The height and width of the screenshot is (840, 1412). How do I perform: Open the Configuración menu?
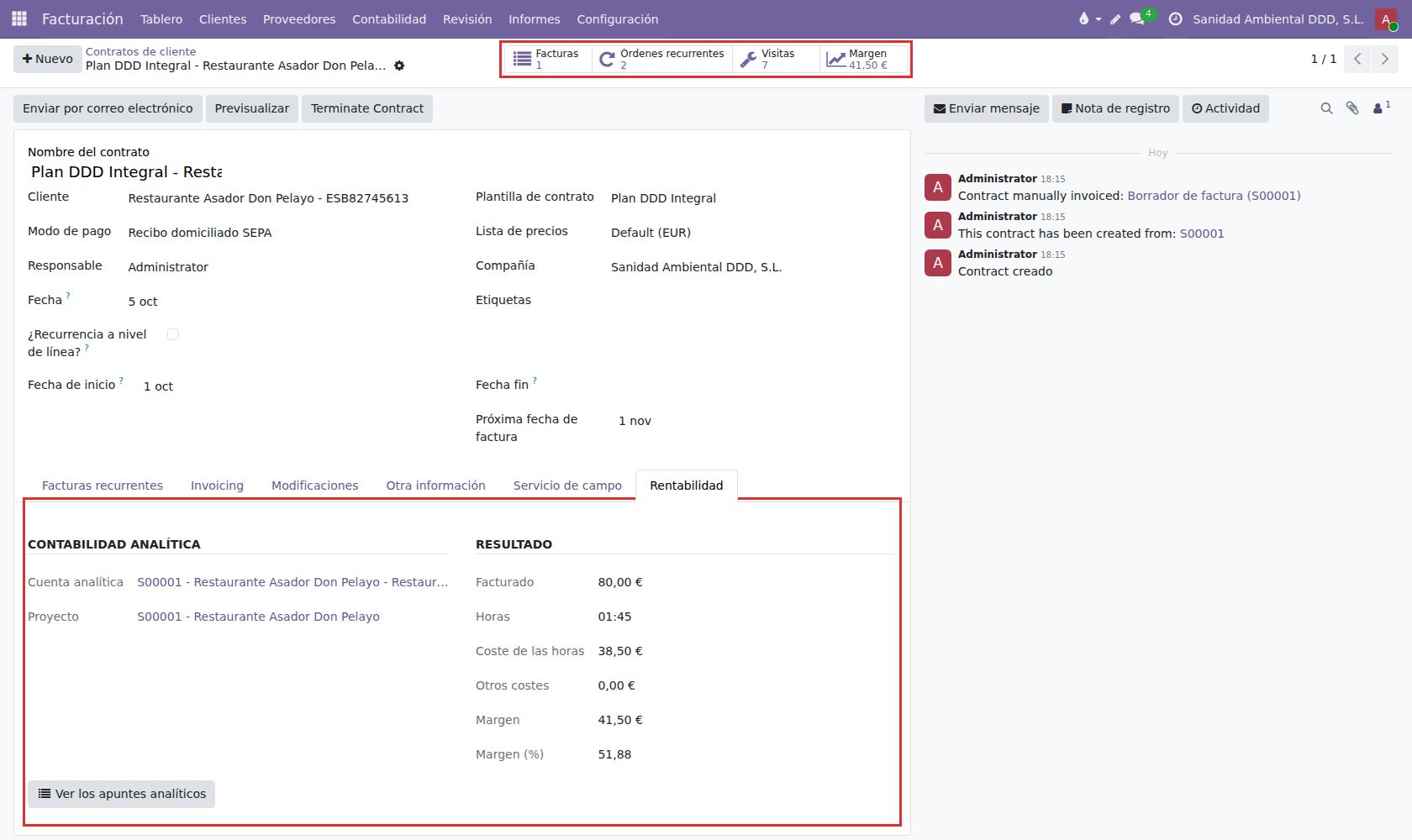click(x=618, y=18)
